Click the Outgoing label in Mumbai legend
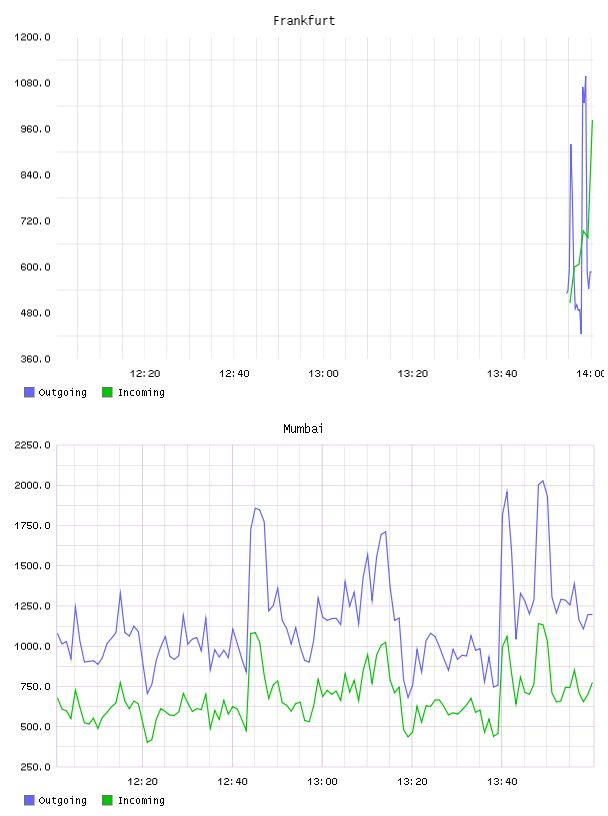Image resolution: width=608 pixels, height=816 pixels. tap(62, 800)
